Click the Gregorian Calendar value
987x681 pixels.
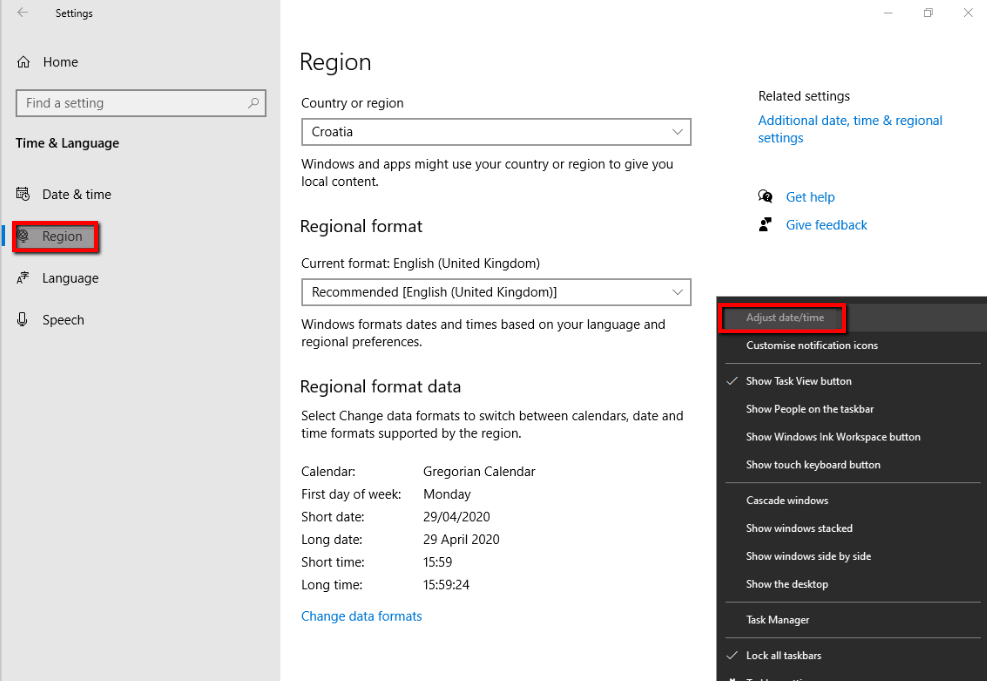tap(479, 471)
